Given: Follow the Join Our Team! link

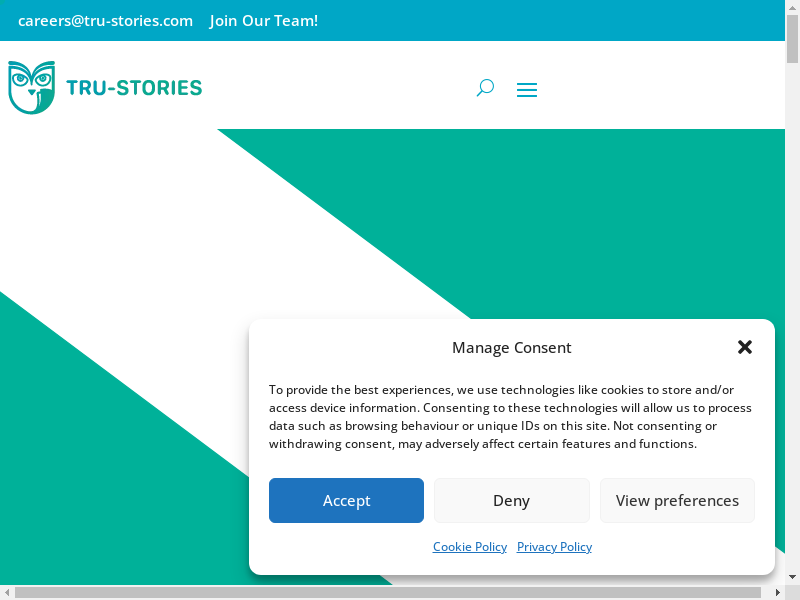Looking at the screenshot, I should pos(264,20).
